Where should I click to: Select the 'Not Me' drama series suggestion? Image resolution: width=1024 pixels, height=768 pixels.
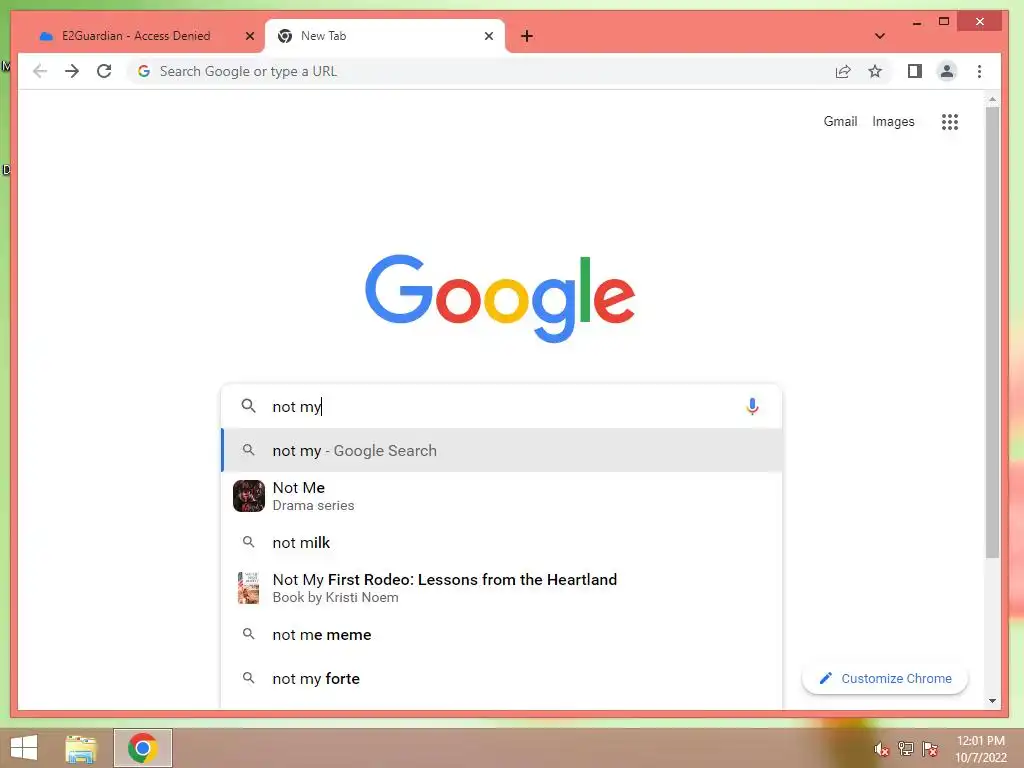click(502, 496)
